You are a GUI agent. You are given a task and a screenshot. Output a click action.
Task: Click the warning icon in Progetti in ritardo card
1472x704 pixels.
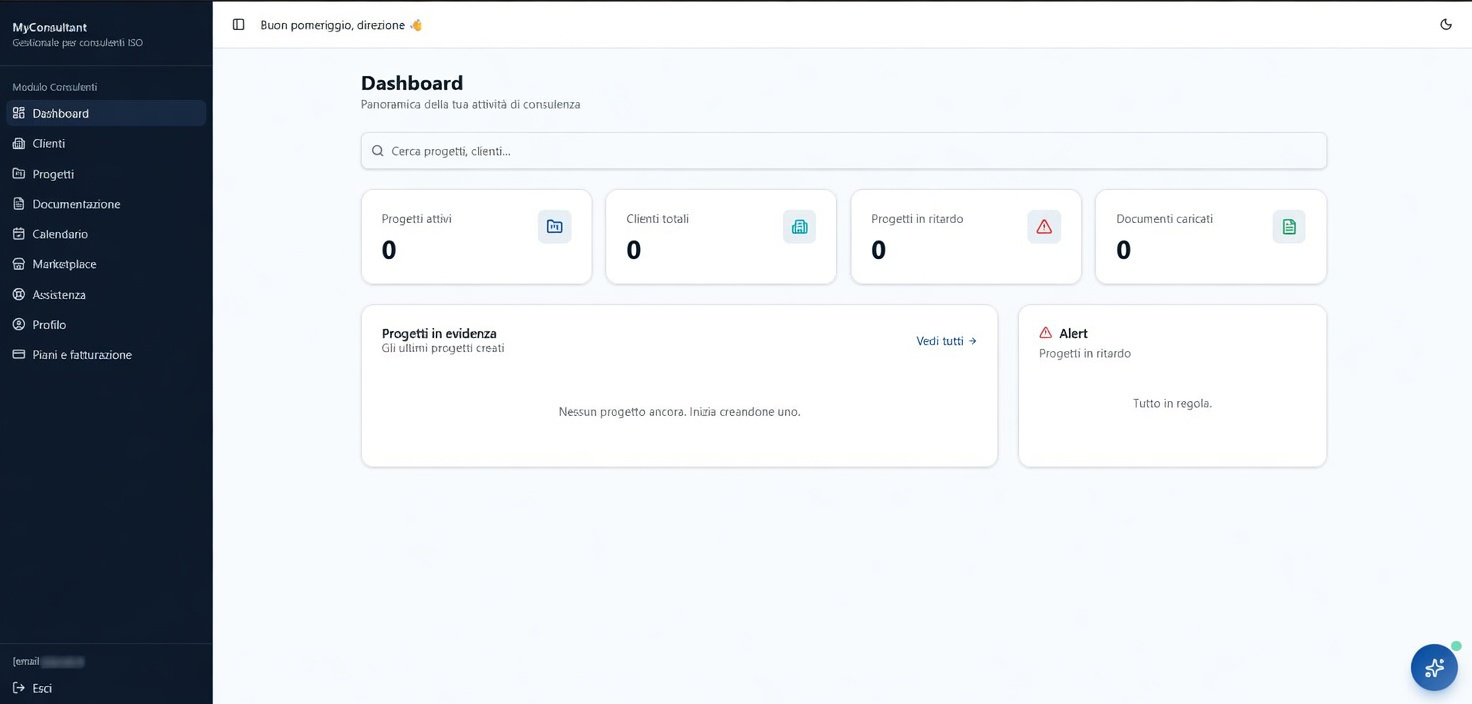click(x=1044, y=227)
